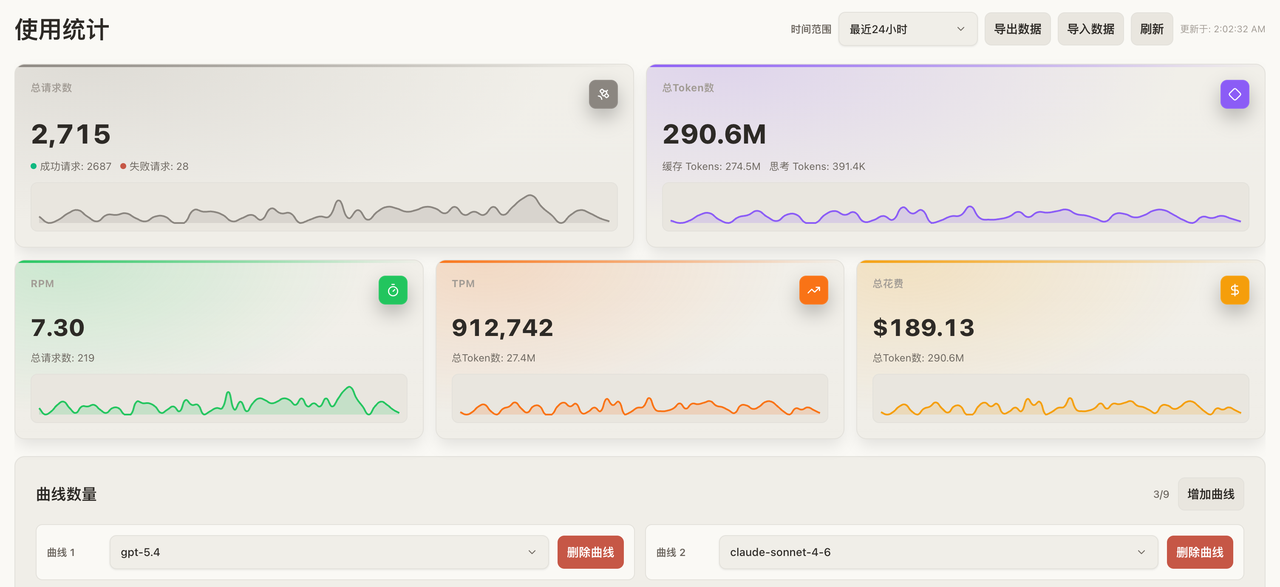
Task: Click the green stopwatch icon on RPM card
Action: coord(393,290)
